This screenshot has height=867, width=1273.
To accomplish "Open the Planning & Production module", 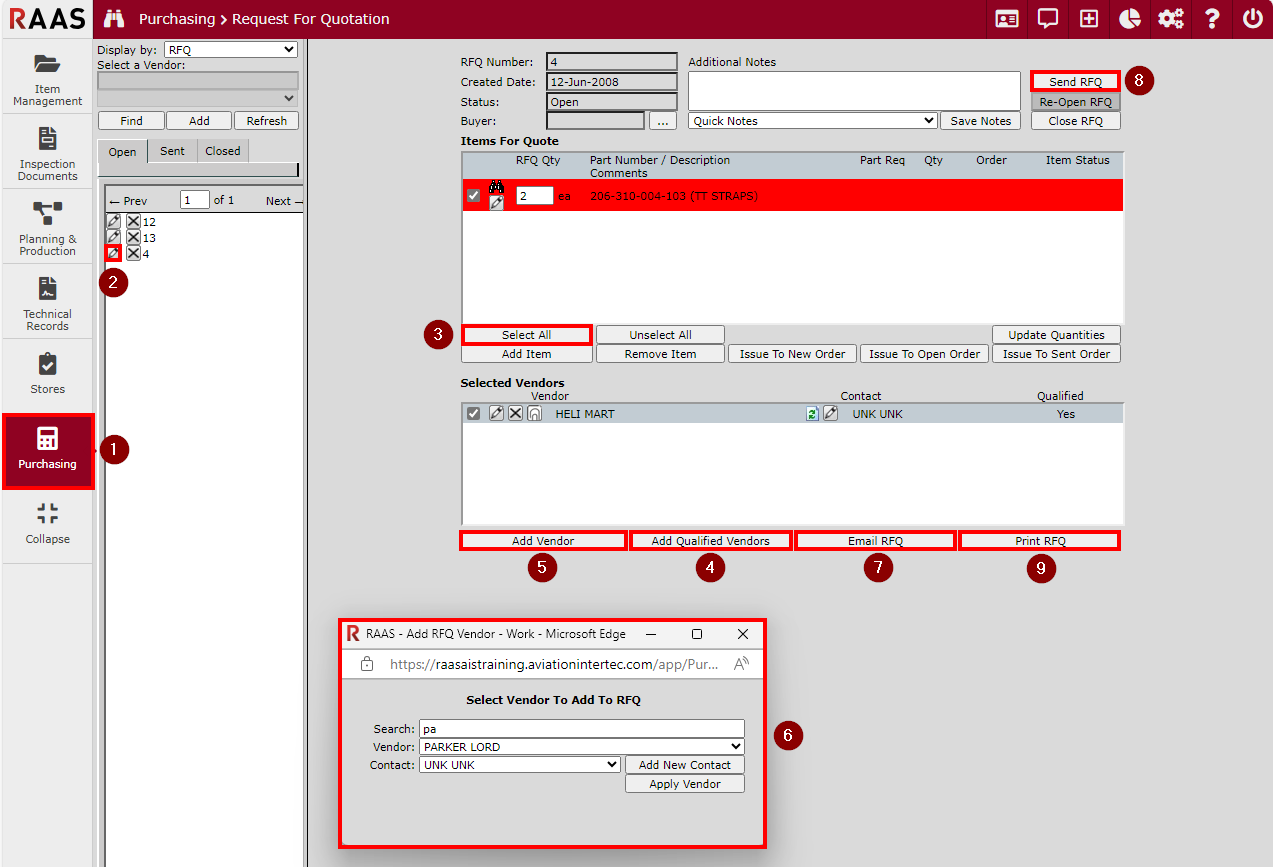I will pyautogui.click(x=47, y=227).
